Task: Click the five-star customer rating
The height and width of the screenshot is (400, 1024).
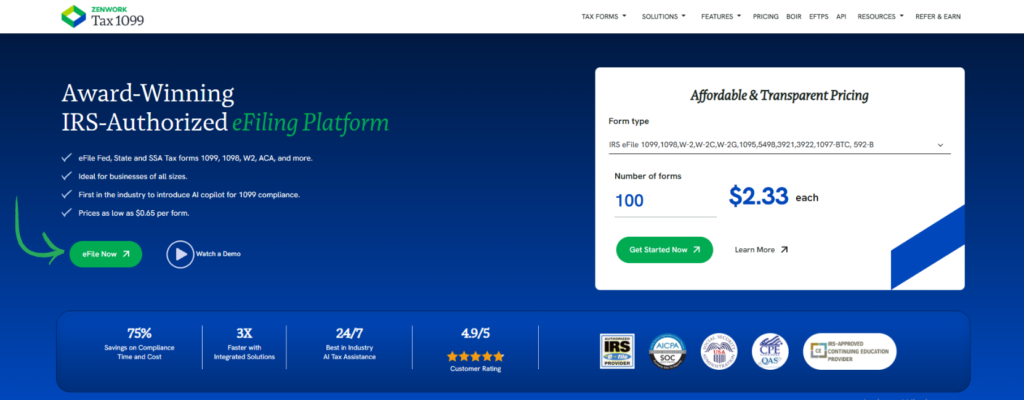Action: click(475, 356)
